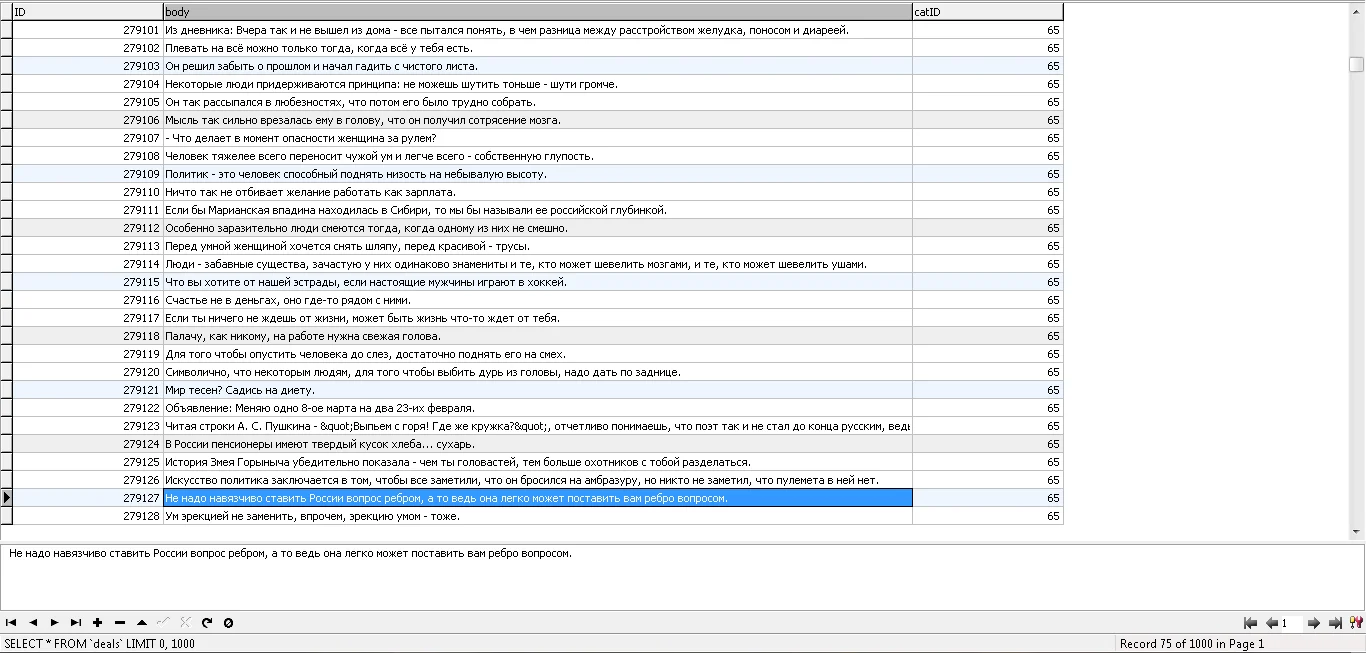Navigate to the first results page
The image size is (1366, 653).
point(1250,623)
